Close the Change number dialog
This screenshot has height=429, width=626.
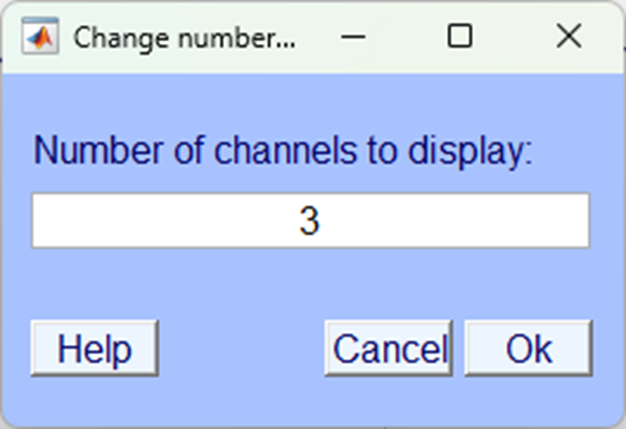[568, 37]
